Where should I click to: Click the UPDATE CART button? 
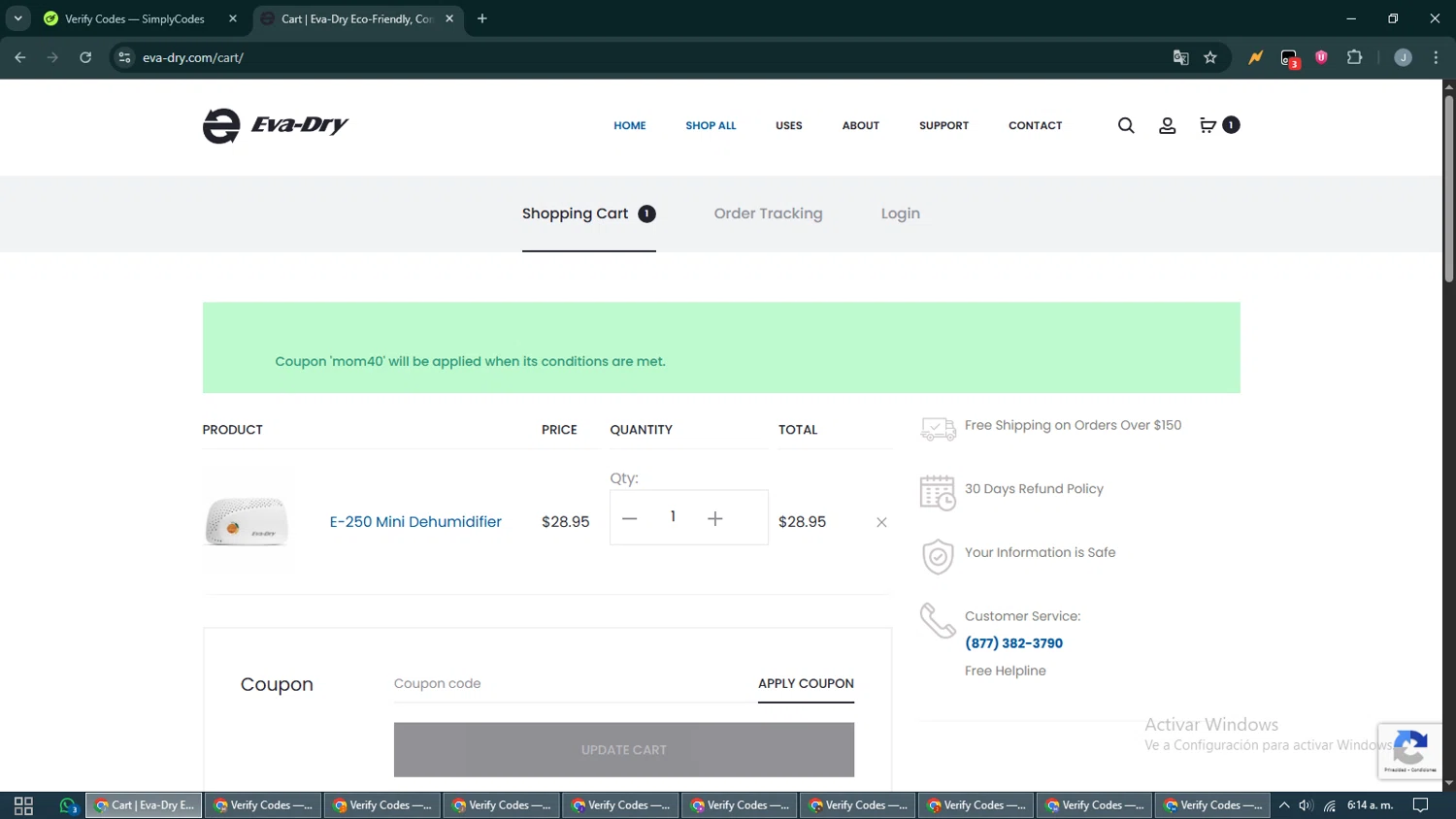tap(624, 749)
